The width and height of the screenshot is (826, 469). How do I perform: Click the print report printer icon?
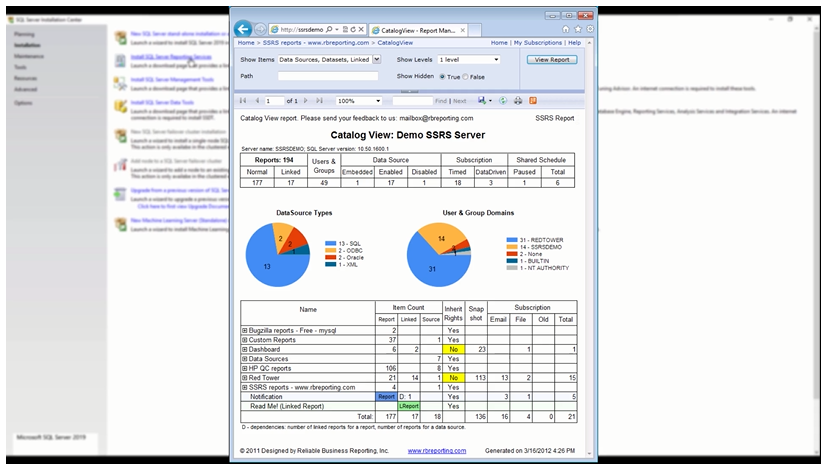(518, 100)
